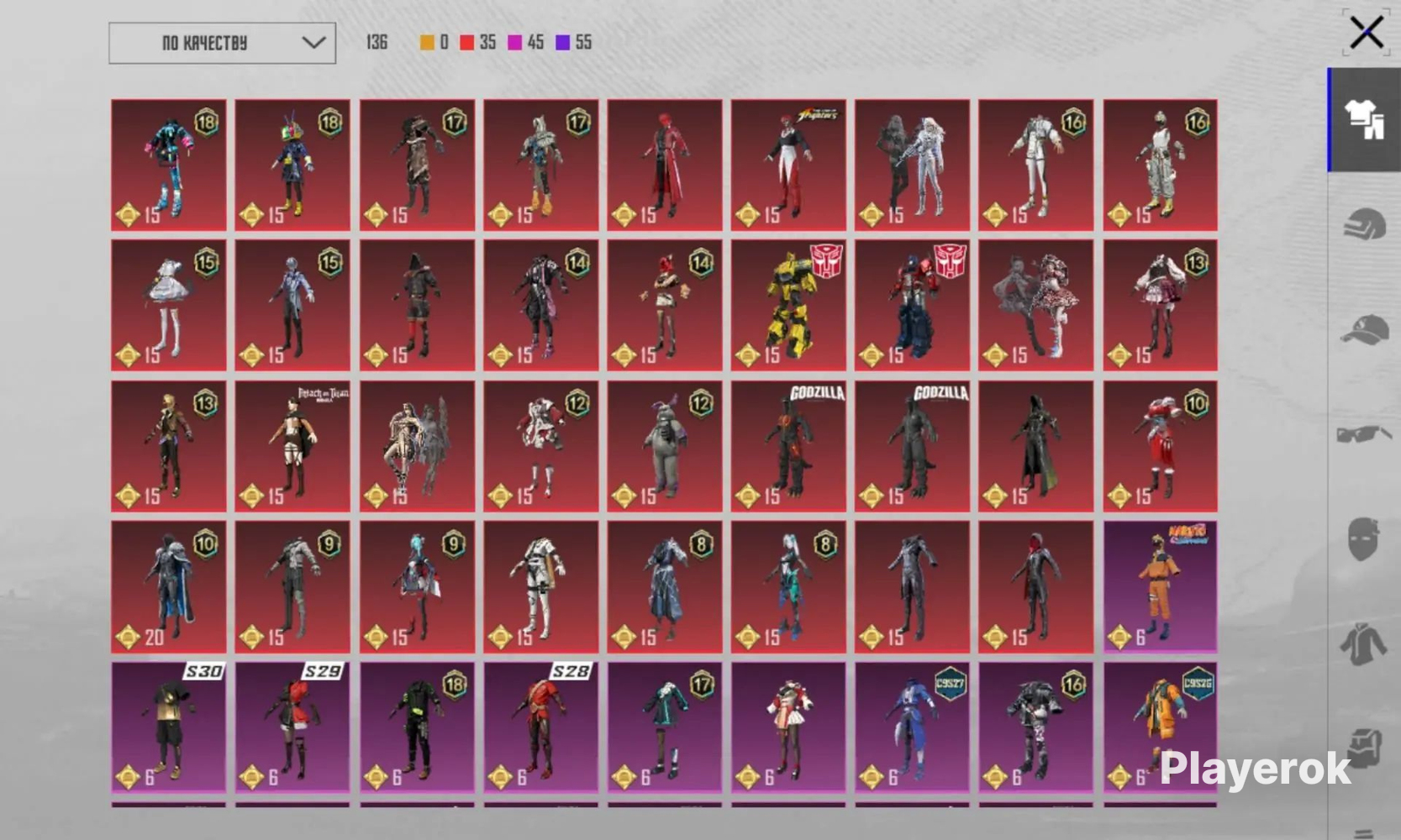Open the face mask category

pyautogui.click(x=1364, y=538)
